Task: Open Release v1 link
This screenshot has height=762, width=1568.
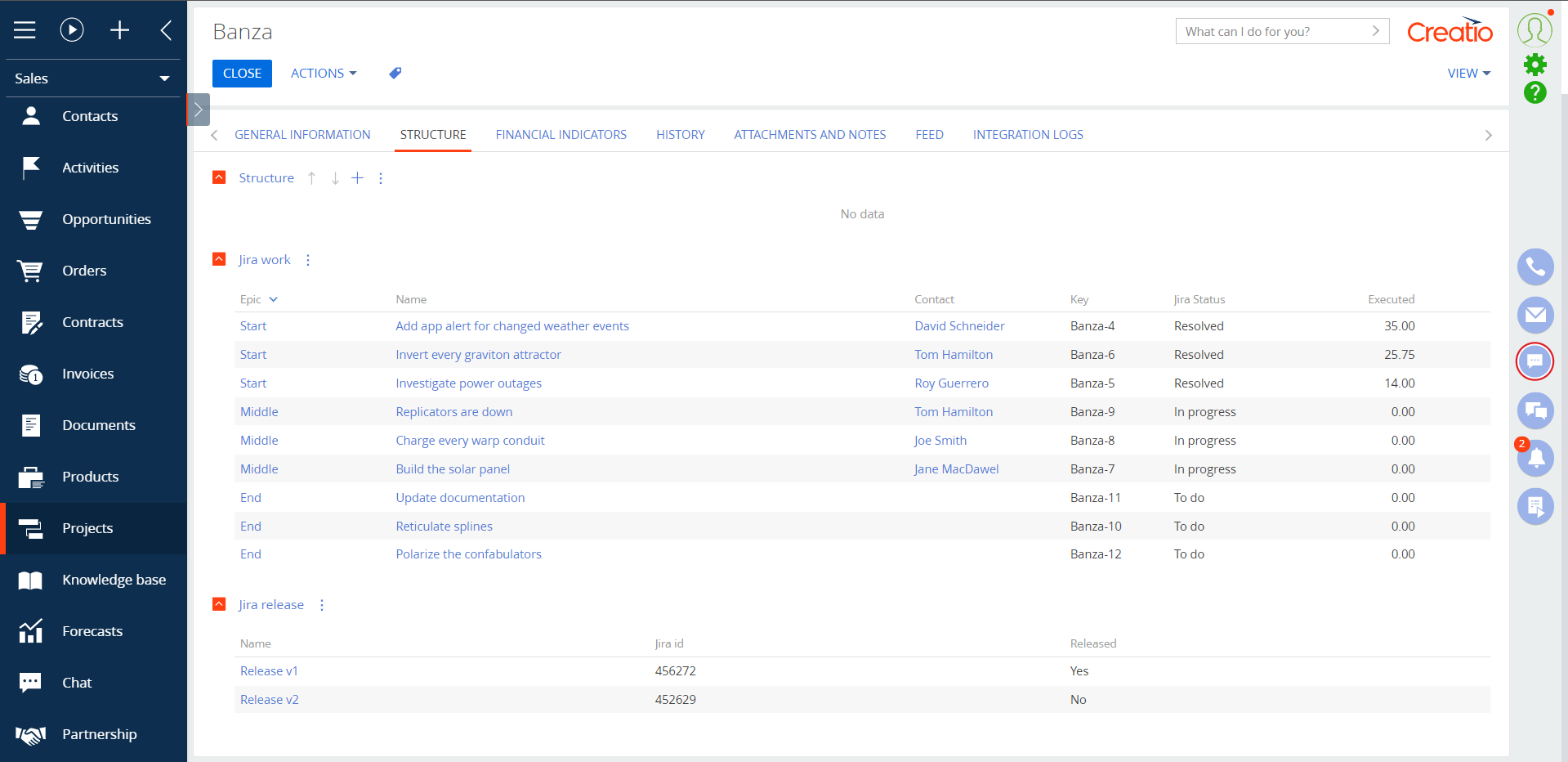Action: coord(269,671)
